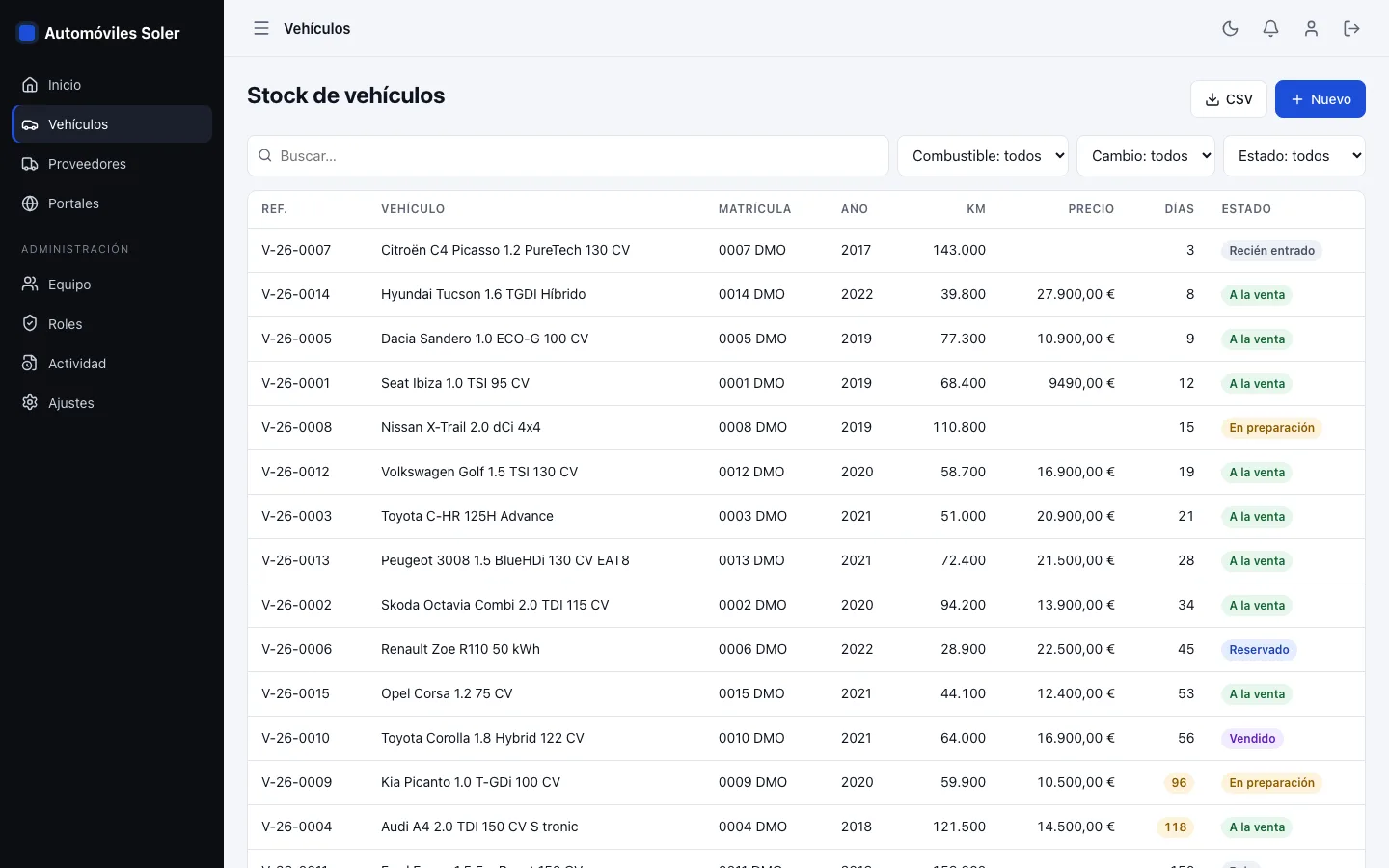
Task: Click Volkswagen Golf 1.5 TSI 130 CV
Action: point(479,472)
